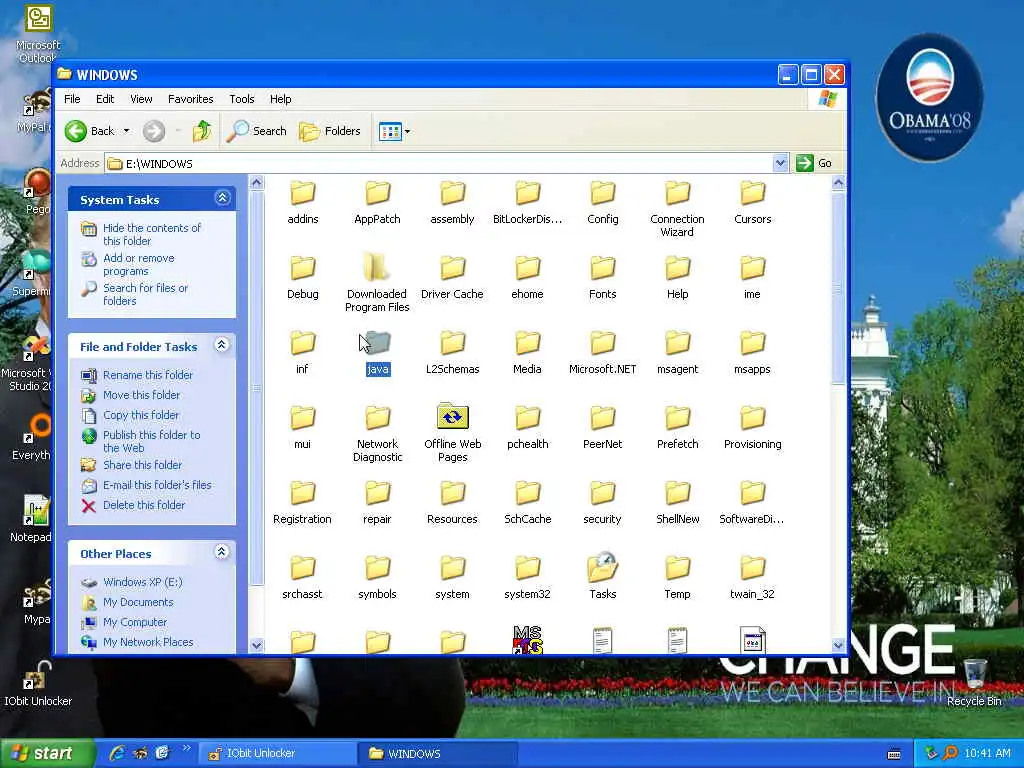1024x768 pixels.
Task: Select the Offline Web Pages folder icon
Action: point(453,417)
